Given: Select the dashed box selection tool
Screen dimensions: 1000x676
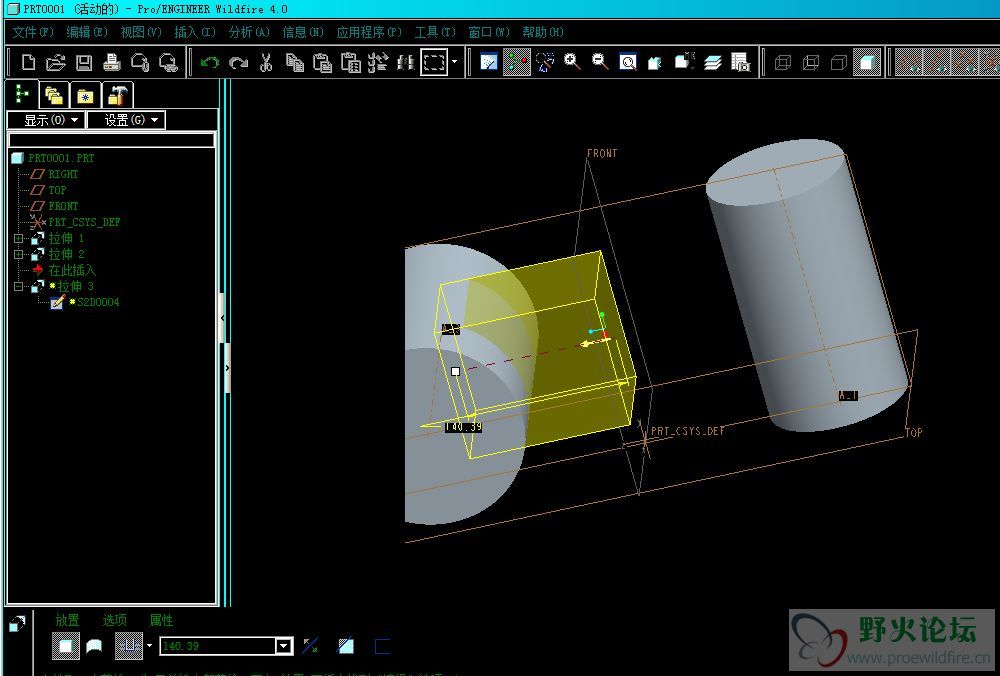Looking at the screenshot, I should (x=434, y=62).
